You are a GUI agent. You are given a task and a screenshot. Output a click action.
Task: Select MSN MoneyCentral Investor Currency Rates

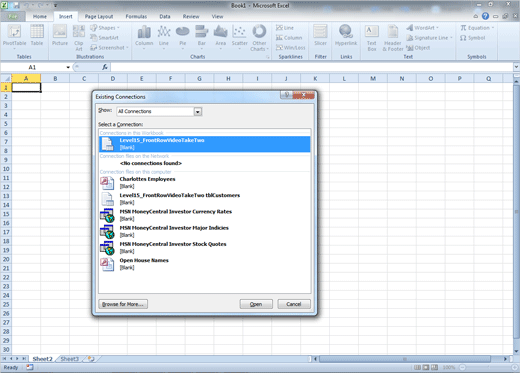[x=205, y=215]
